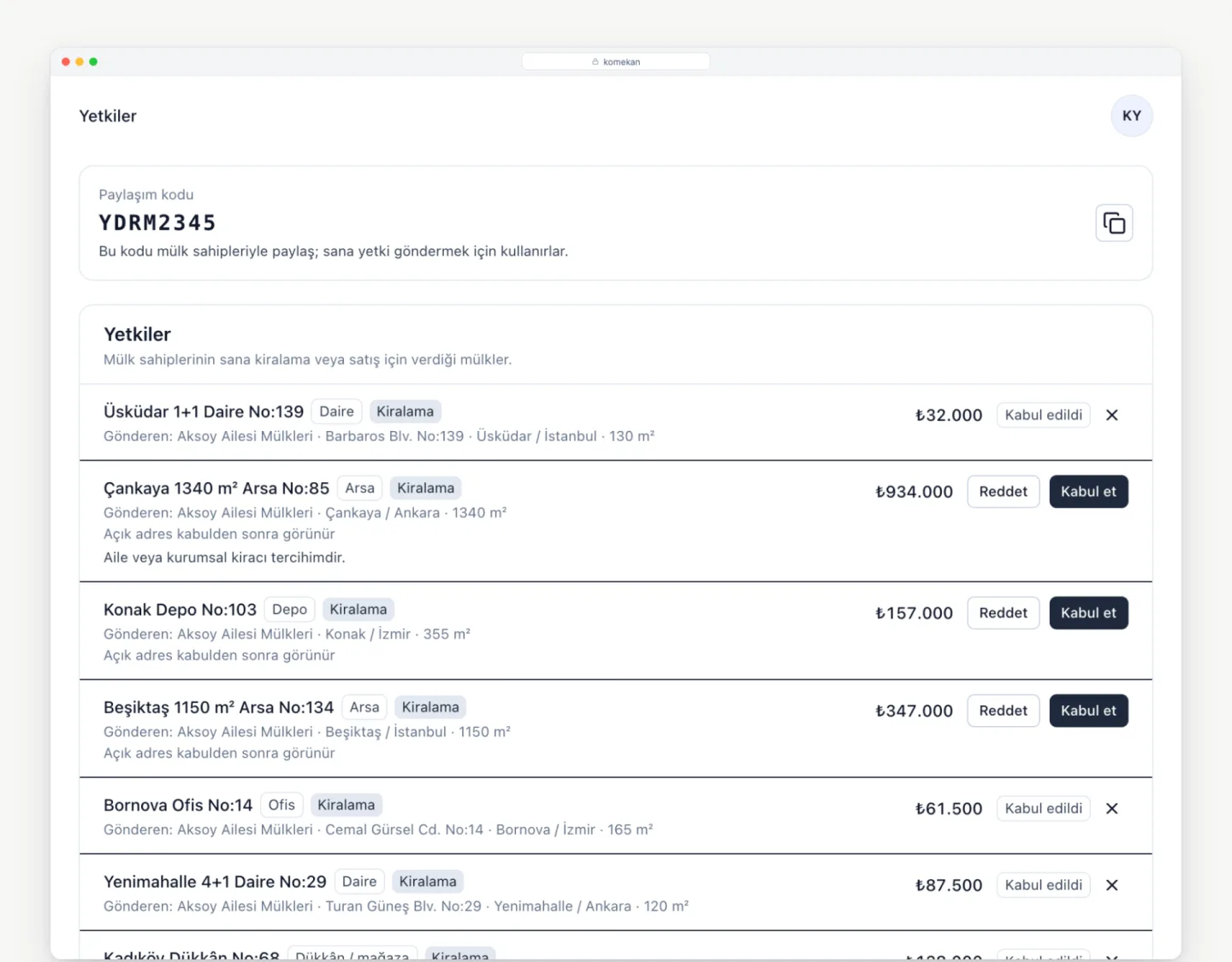Click the Bornova Ofis No:14 title
This screenshot has width=1232, height=962.
click(x=178, y=805)
